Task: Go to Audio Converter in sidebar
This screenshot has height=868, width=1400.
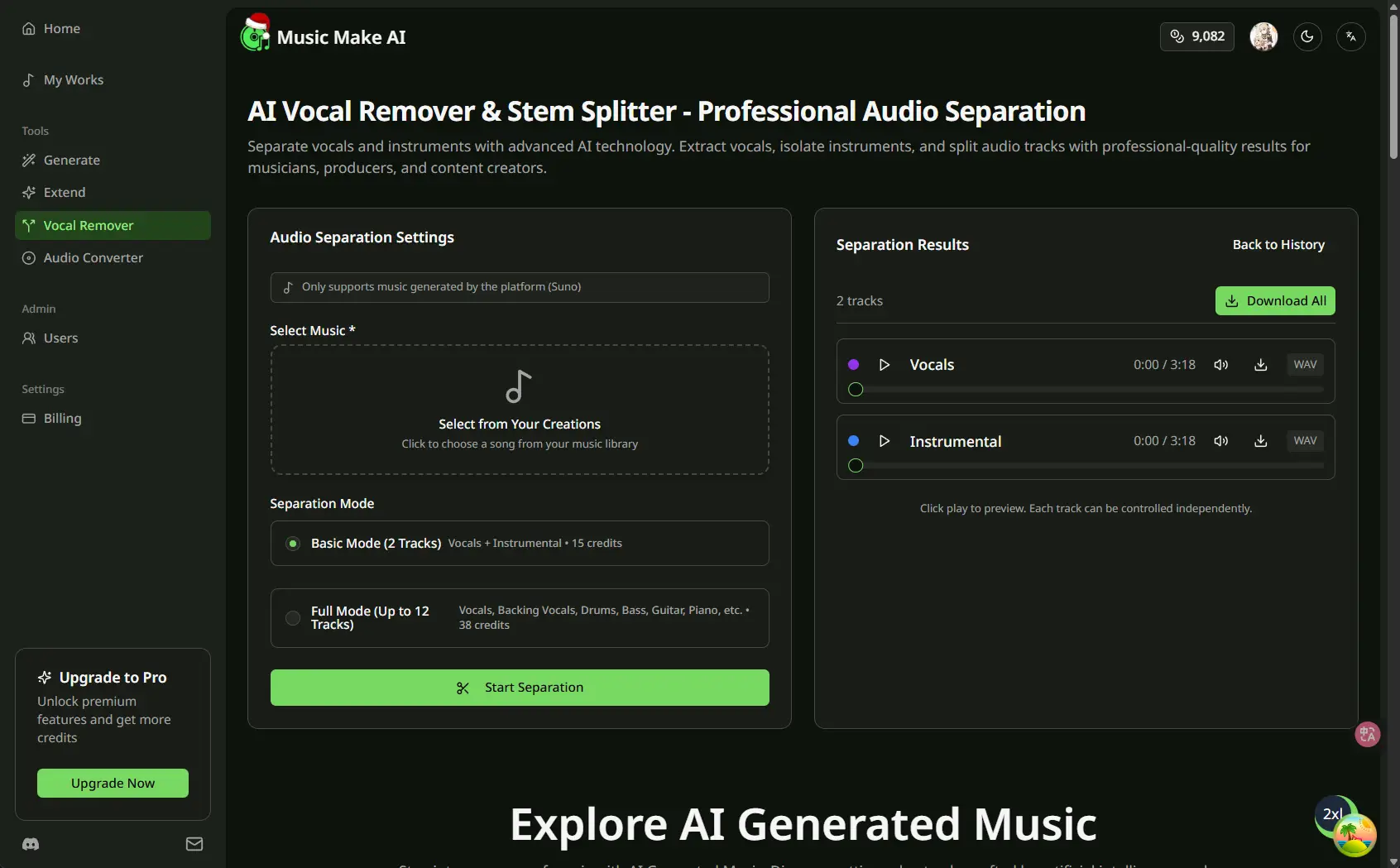Action: click(93, 258)
